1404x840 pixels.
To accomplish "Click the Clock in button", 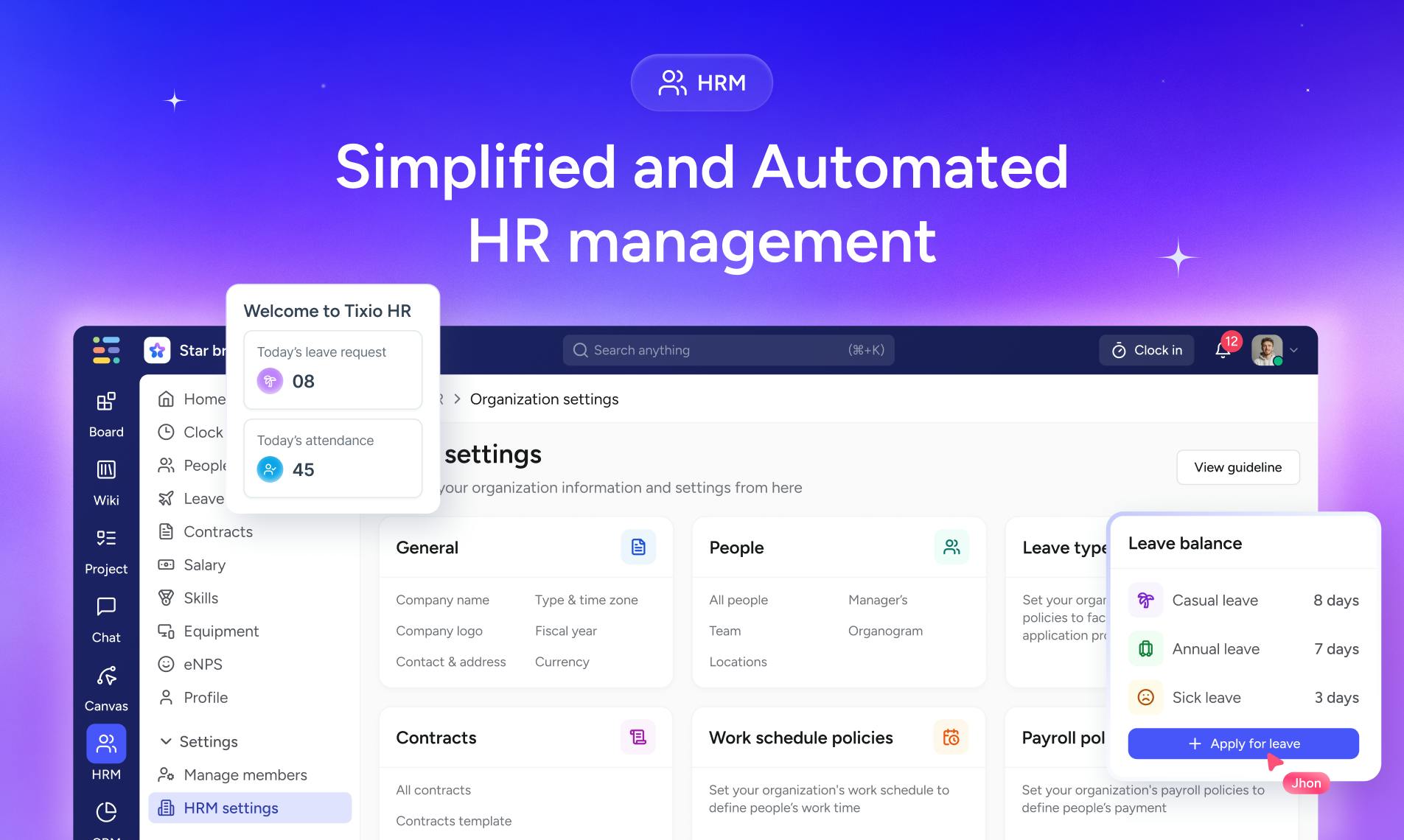I will 1147,351.
